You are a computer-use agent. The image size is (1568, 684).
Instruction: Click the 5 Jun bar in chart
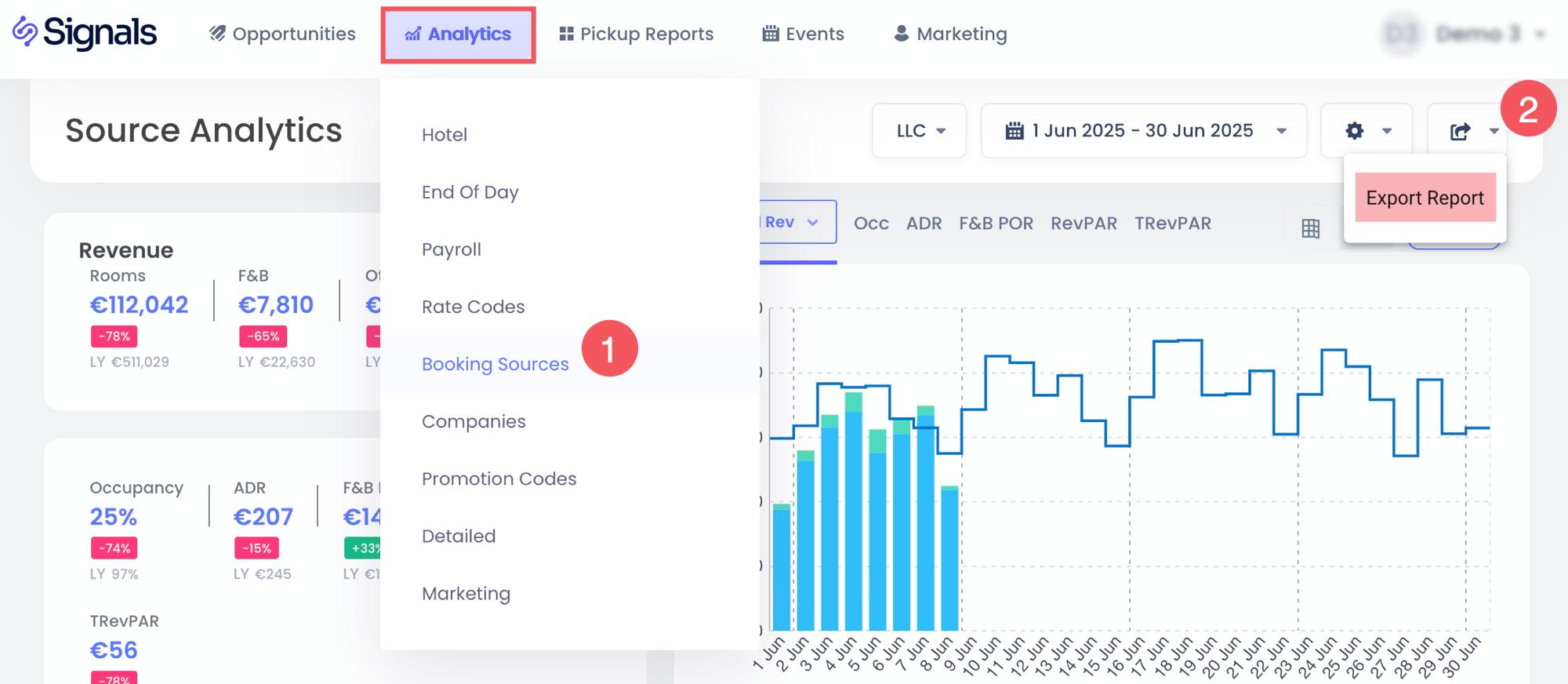click(x=877, y=533)
